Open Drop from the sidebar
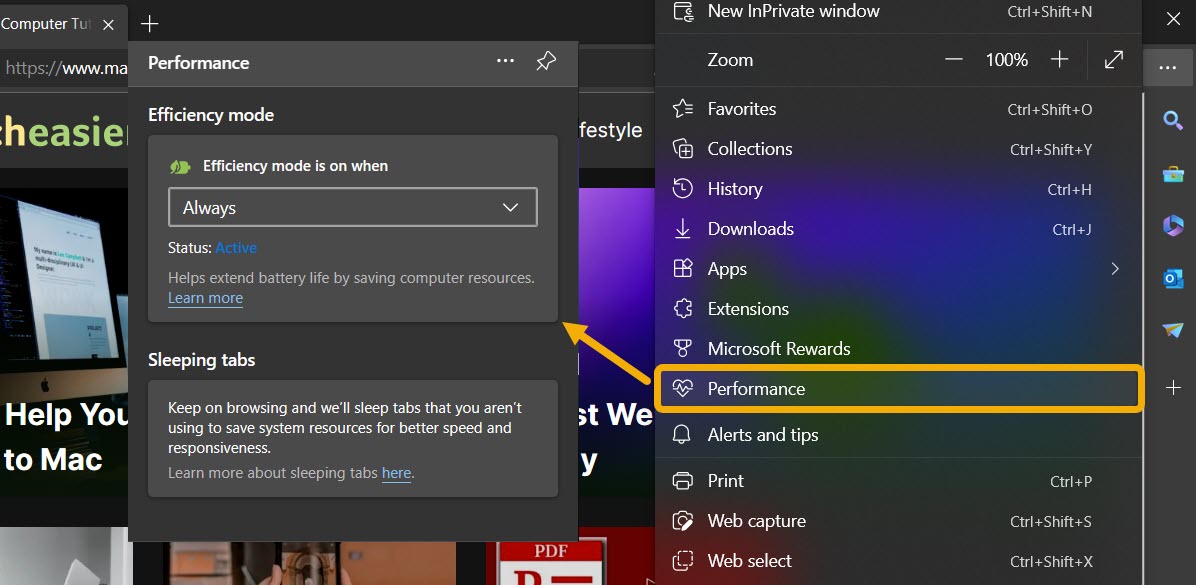The width and height of the screenshot is (1196, 585). coord(1175,330)
